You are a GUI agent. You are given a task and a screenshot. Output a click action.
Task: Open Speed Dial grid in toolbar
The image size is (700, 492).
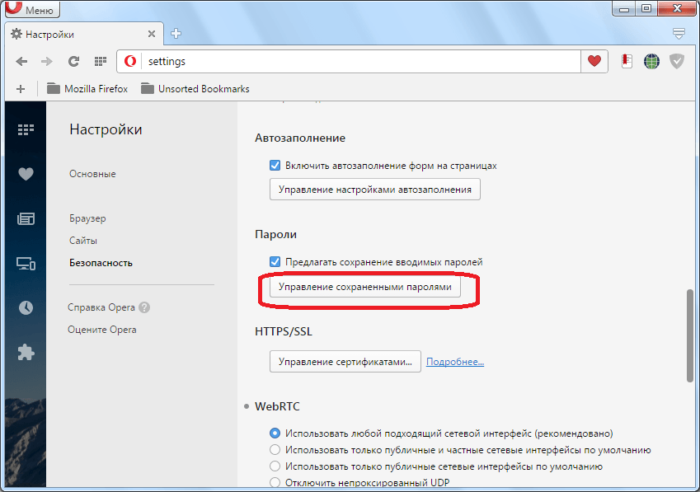pyautogui.click(x=100, y=61)
